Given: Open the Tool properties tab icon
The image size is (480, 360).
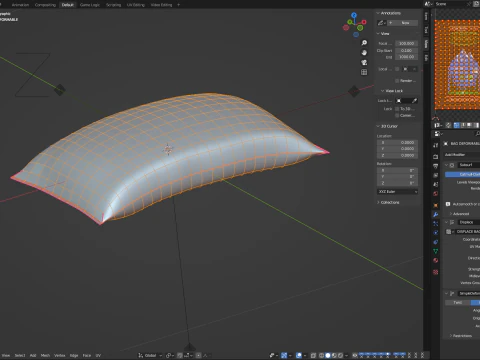Looking at the screenshot, I should [436, 145].
